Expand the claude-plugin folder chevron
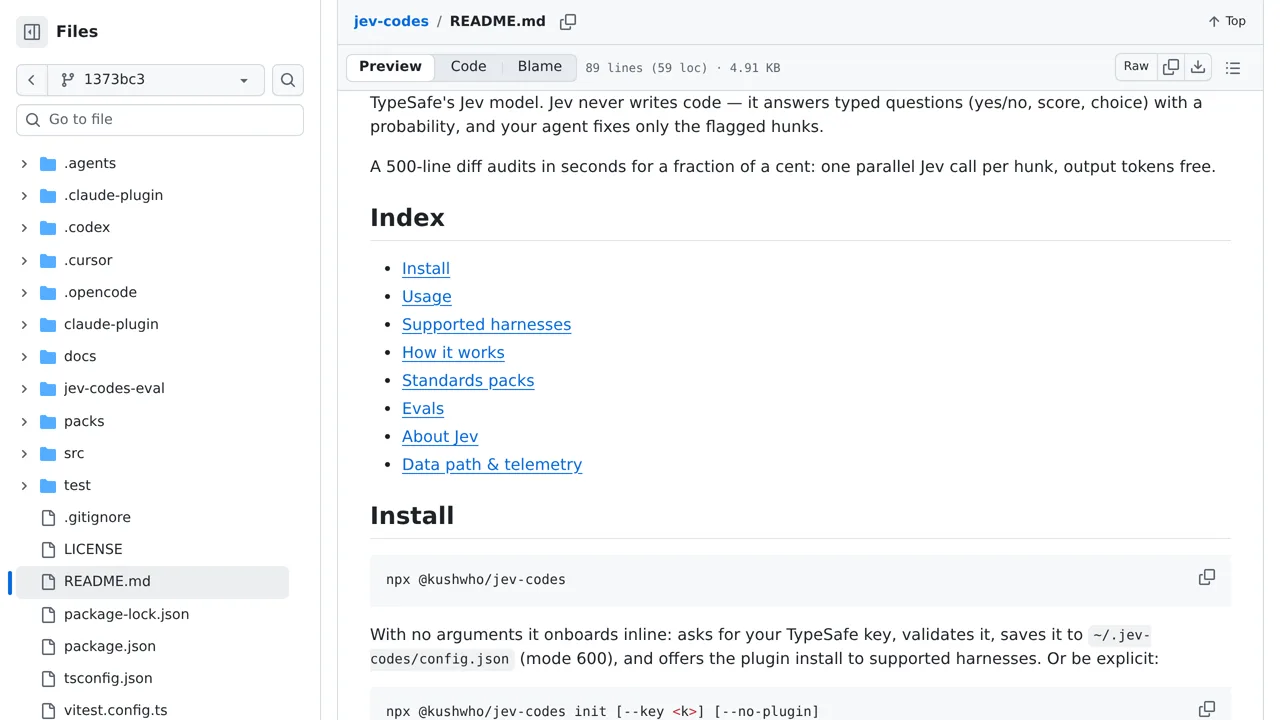The height and width of the screenshot is (720, 1280). pos(24,325)
